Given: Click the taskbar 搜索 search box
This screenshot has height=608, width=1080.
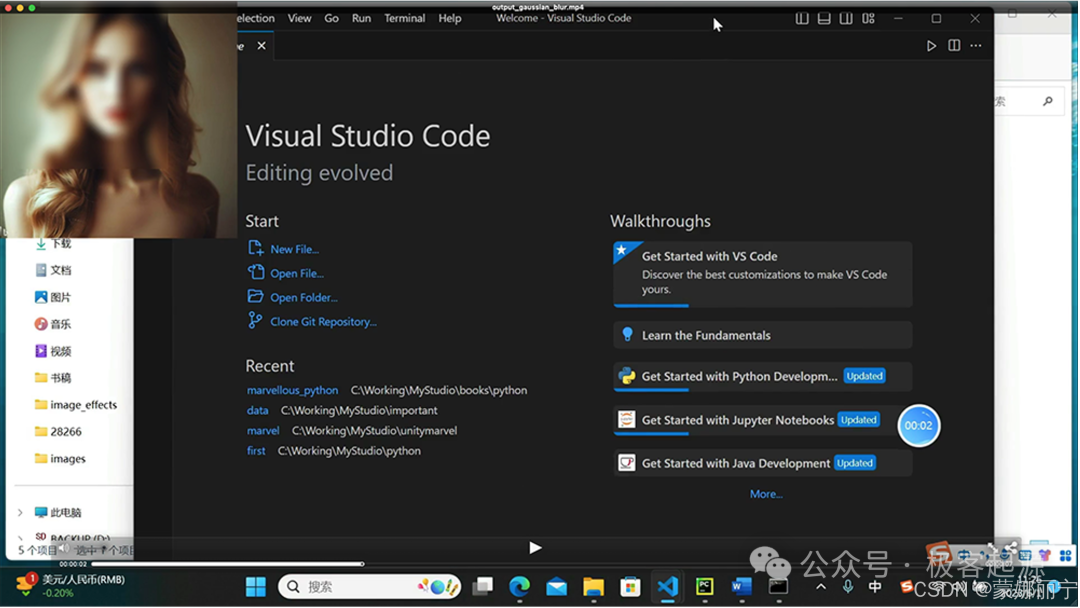Looking at the screenshot, I should pos(370,587).
